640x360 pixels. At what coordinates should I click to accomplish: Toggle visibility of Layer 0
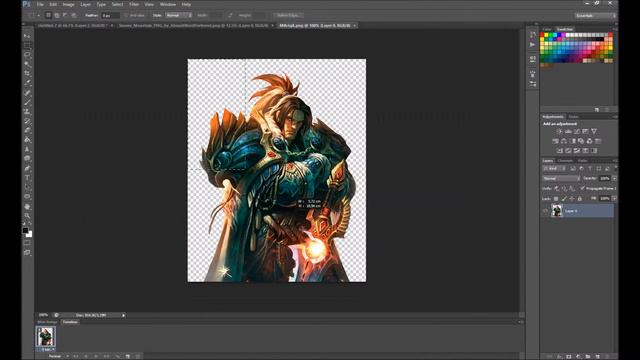tap(545, 211)
